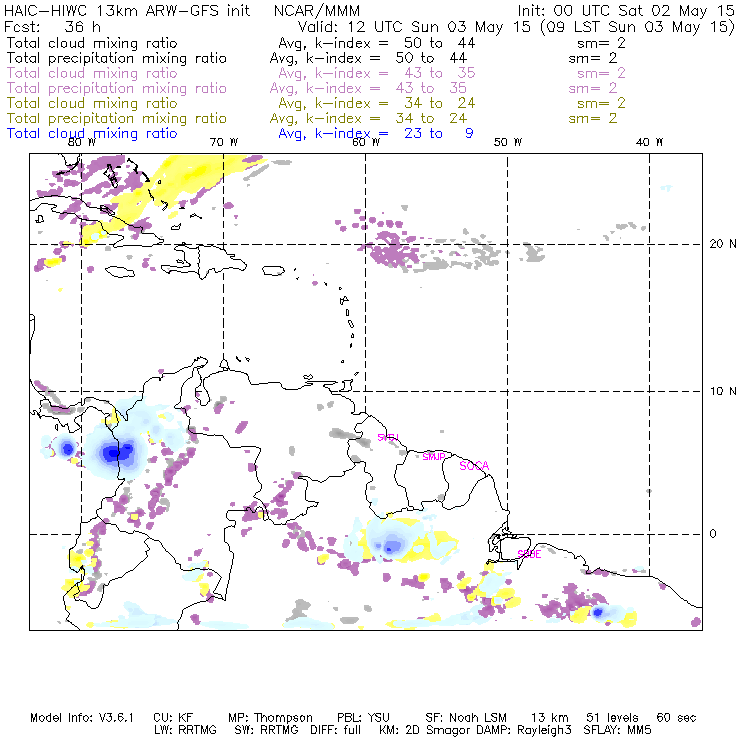Image resolution: width=740 pixels, height=740 pixels.
Task: Click the "MP: Thompson" model setting
Action: pos(270,718)
